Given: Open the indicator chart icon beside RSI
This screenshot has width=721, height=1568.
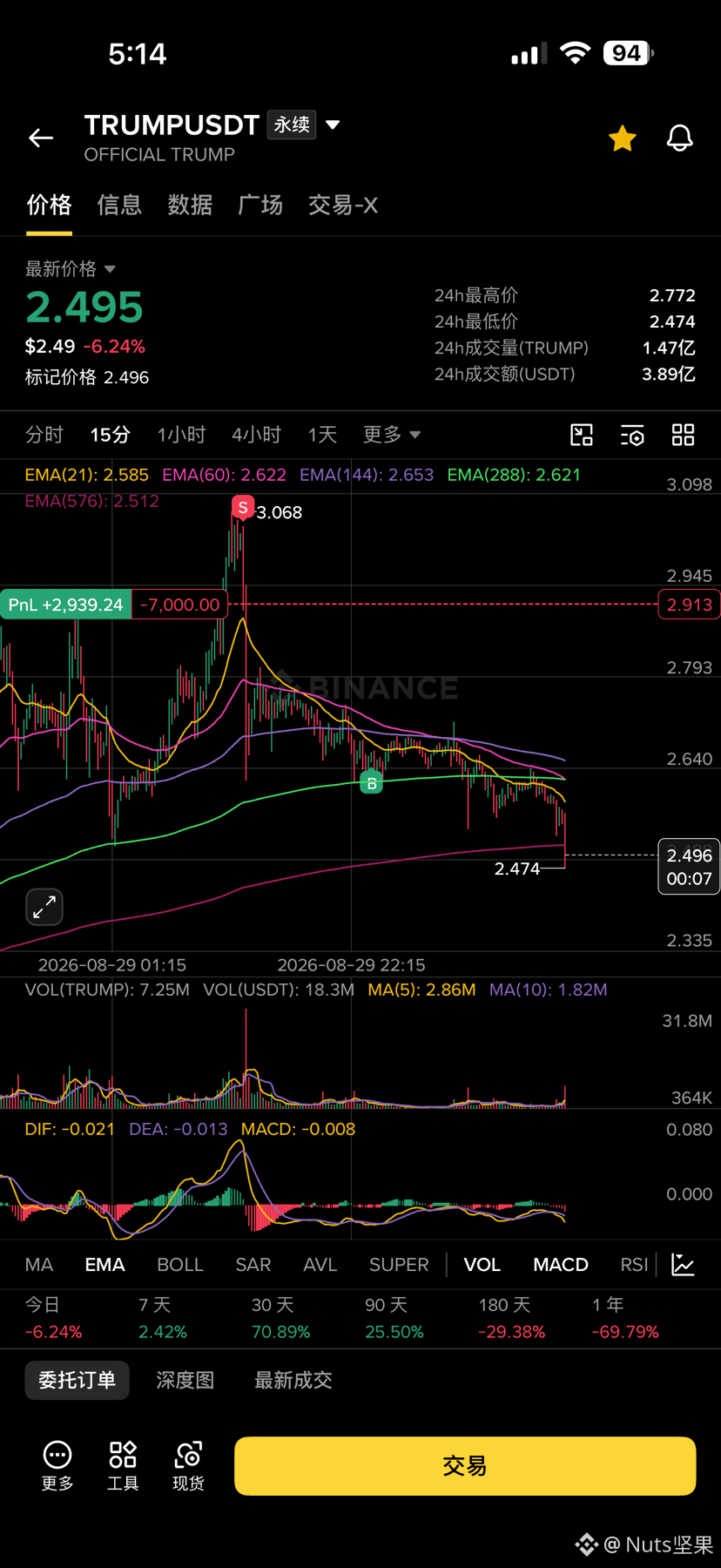Looking at the screenshot, I should pyautogui.click(x=684, y=1265).
